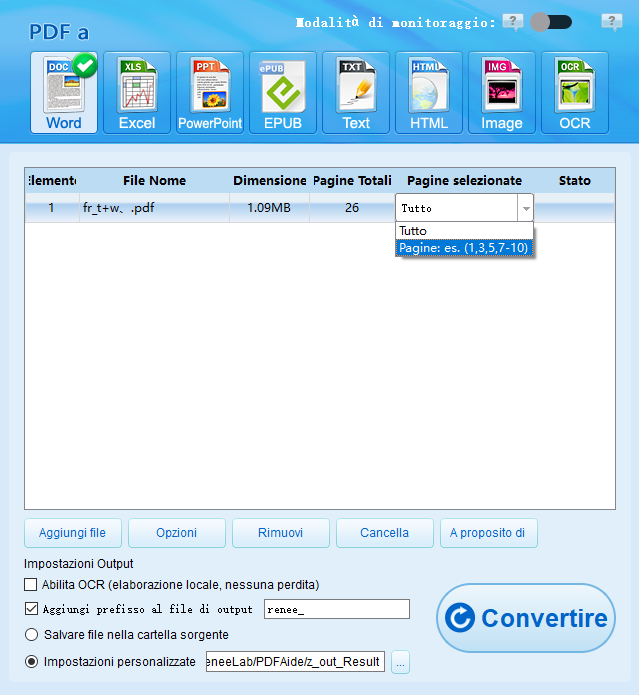The width and height of the screenshot is (639, 695).
Task: Select the Word conversion format icon
Action: 64,92
